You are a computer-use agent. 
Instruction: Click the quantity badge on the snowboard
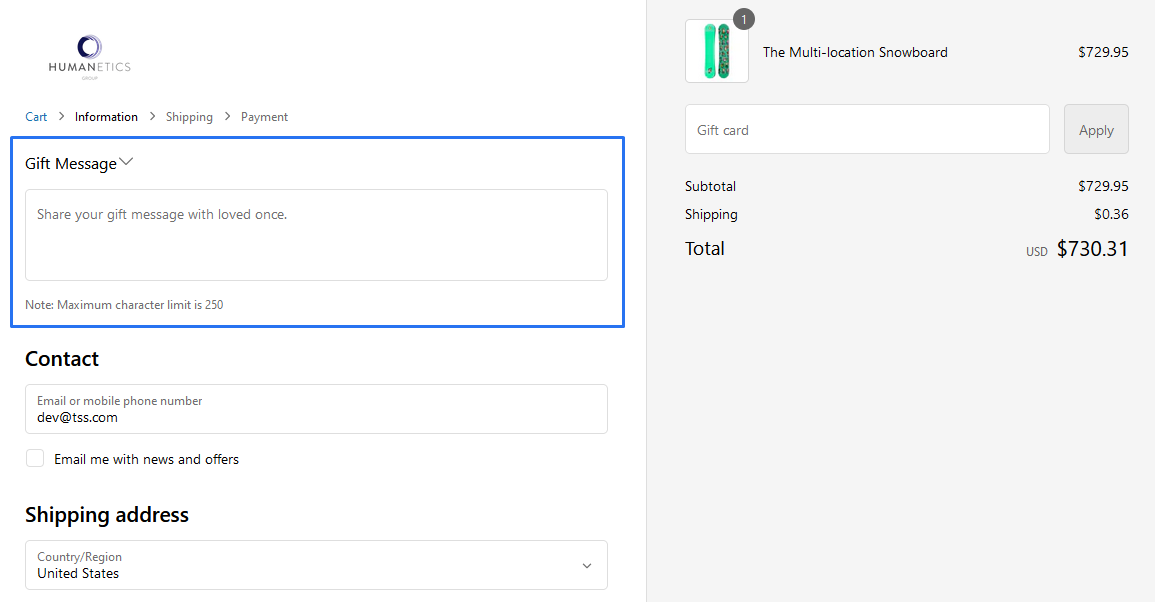[x=743, y=19]
